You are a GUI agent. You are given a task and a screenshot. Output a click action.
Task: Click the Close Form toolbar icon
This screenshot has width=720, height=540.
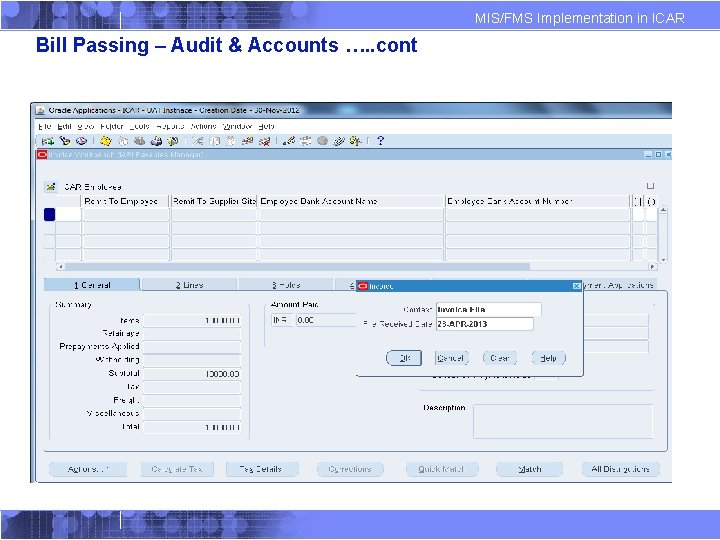click(x=173, y=141)
